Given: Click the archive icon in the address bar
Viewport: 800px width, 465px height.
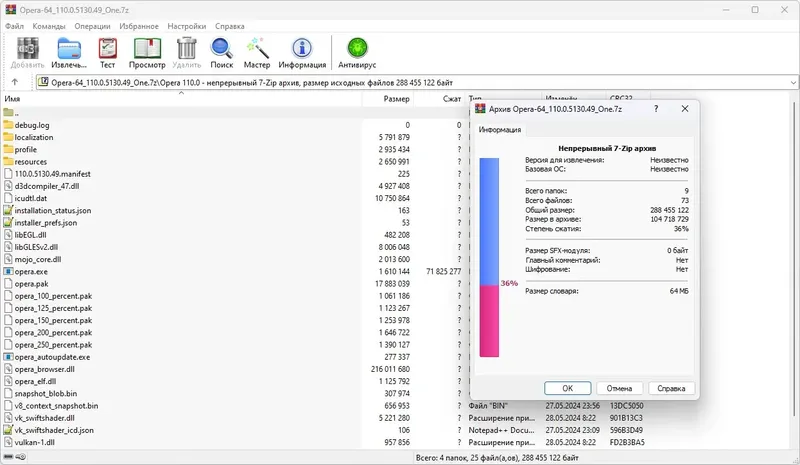Looking at the screenshot, I should (44, 82).
